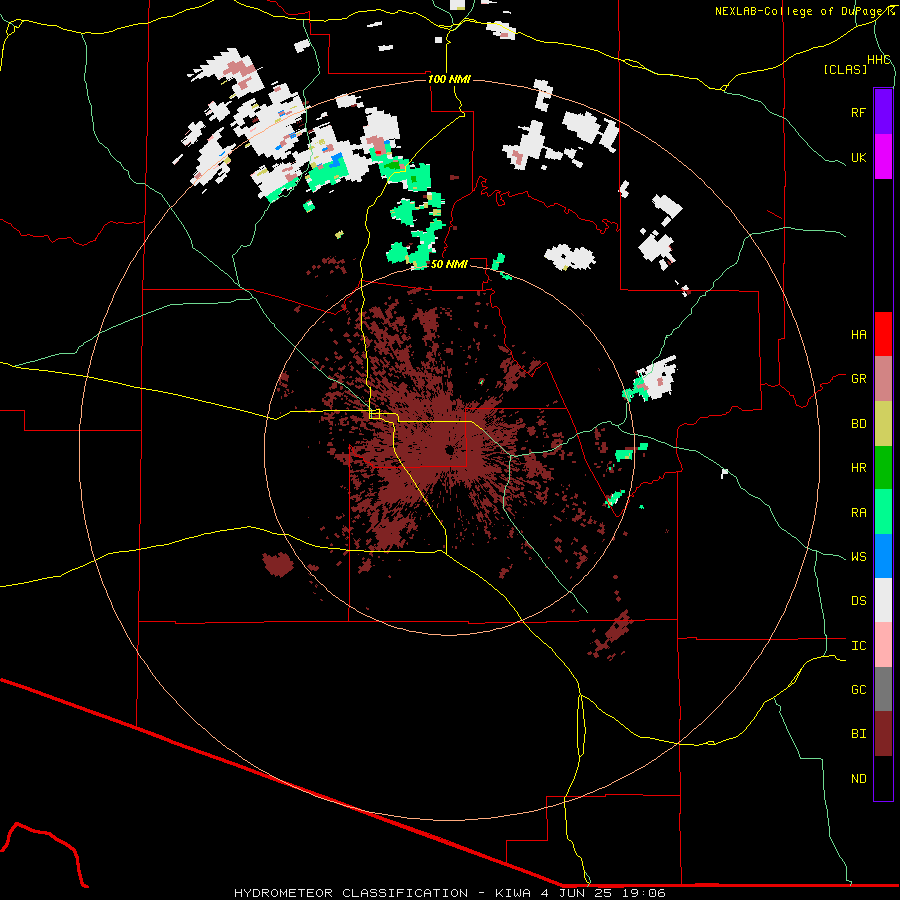
Task: Click the BI dark red legend swatch
Action: (x=883, y=734)
